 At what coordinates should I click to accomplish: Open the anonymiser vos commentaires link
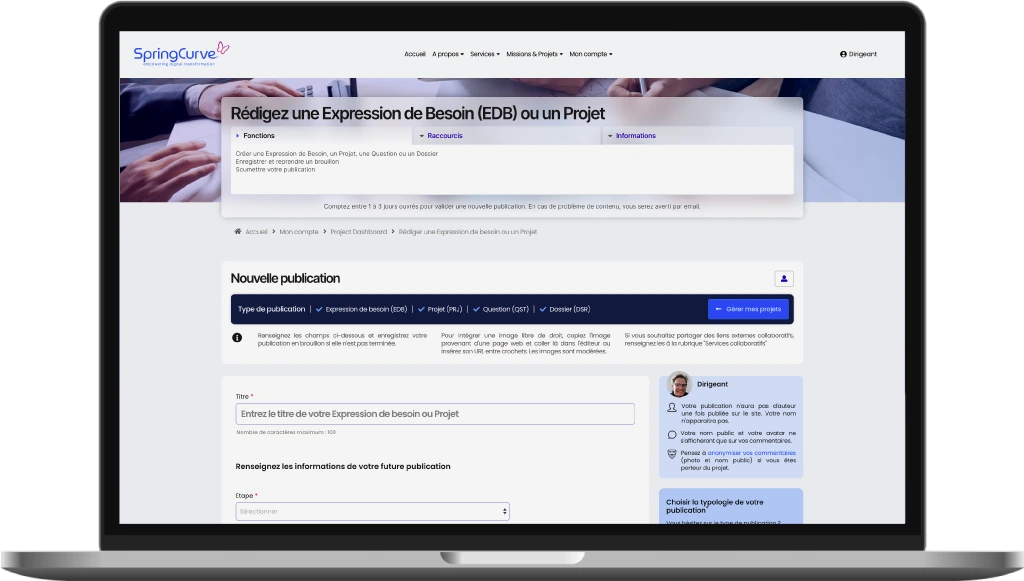point(752,451)
